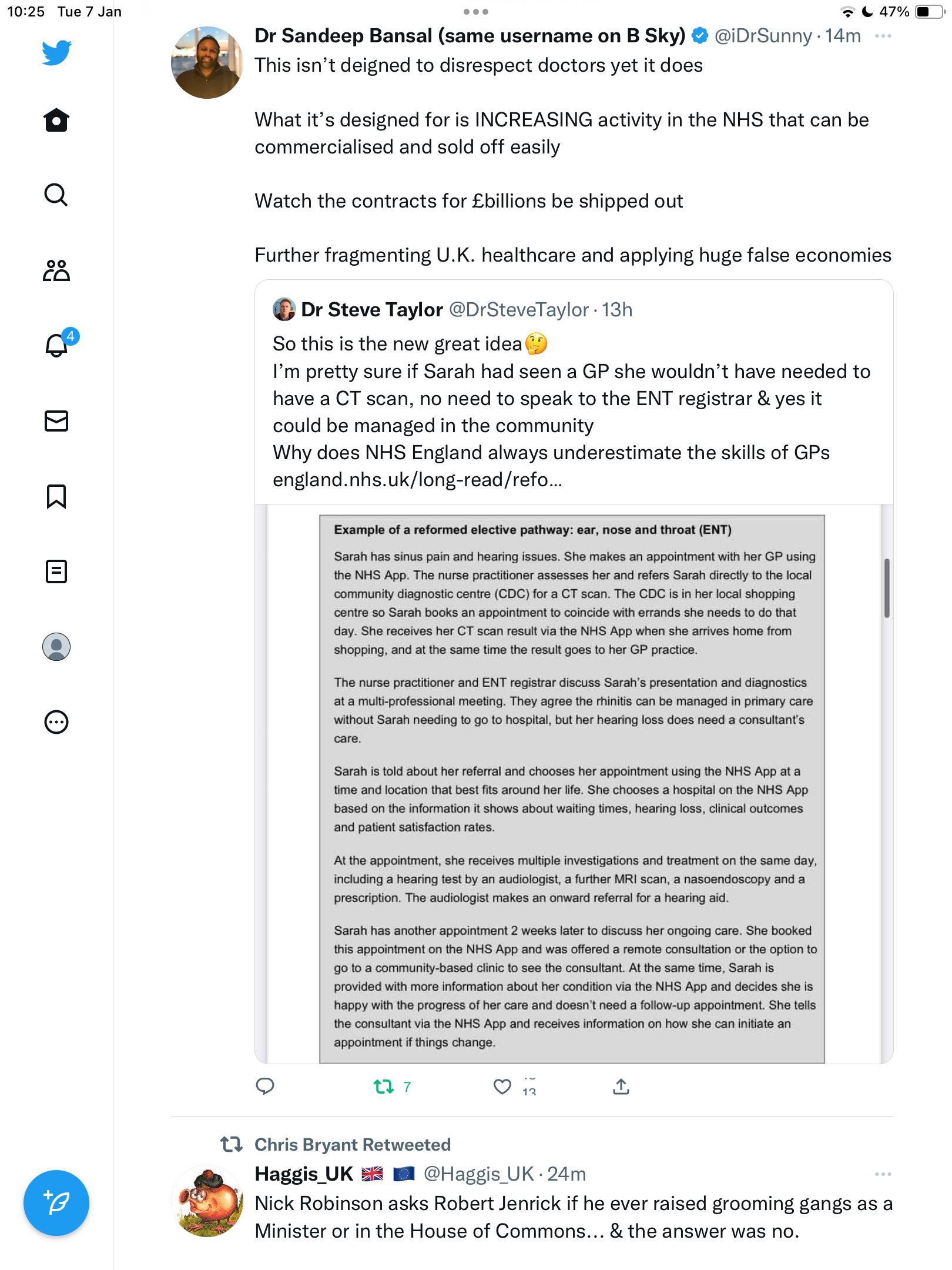952x1270 pixels.
Task: Open the Search magnifier icon
Action: click(56, 195)
